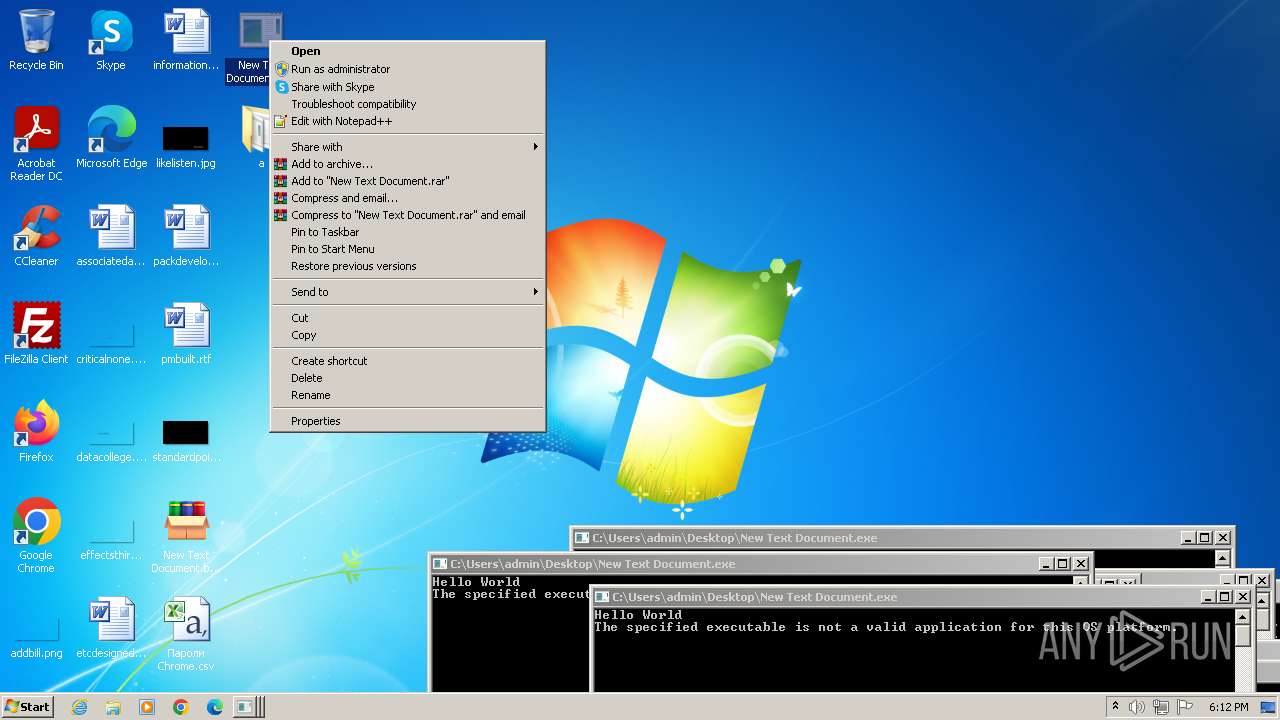The width and height of the screenshot is (1280, 720).
Task: Choose Create shortcut
Action: click(408, 361)
